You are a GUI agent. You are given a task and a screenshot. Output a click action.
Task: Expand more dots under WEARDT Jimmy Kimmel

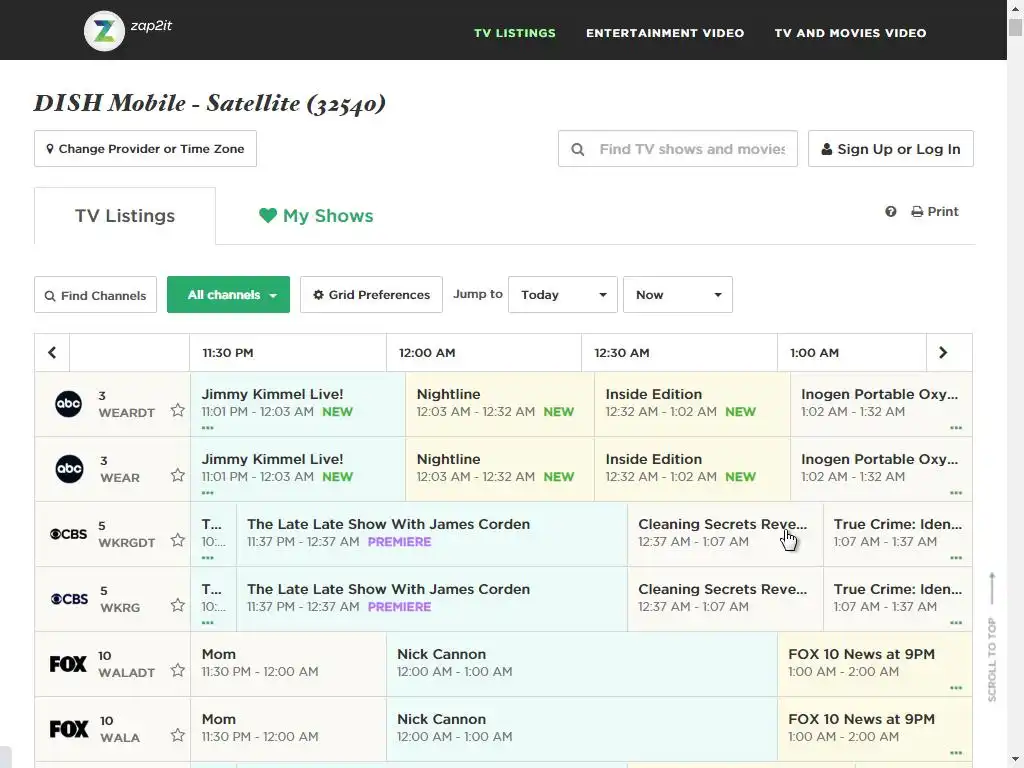(208, 428)
